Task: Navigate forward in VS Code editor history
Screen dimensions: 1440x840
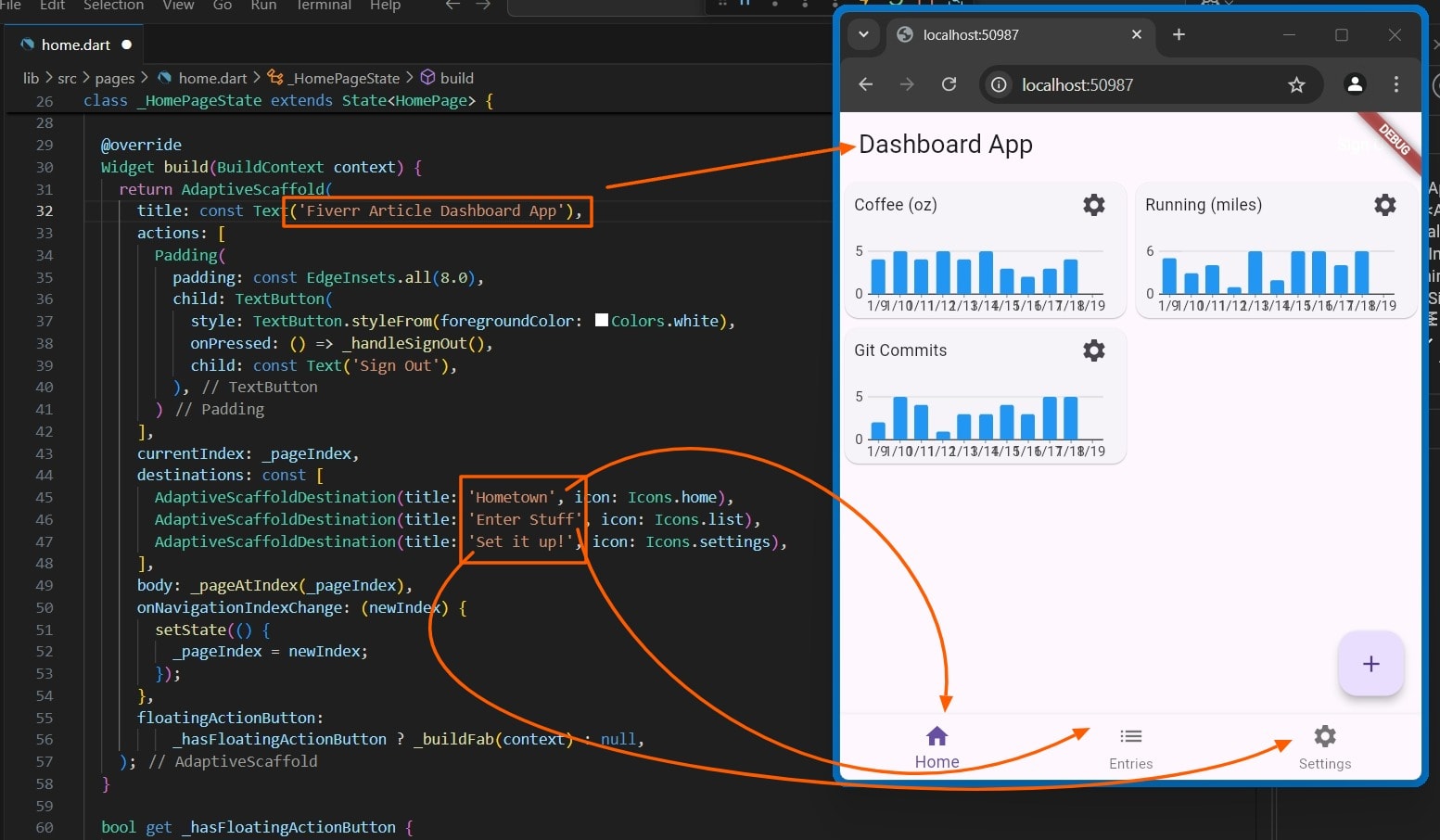Action: [x=483, y=6]
